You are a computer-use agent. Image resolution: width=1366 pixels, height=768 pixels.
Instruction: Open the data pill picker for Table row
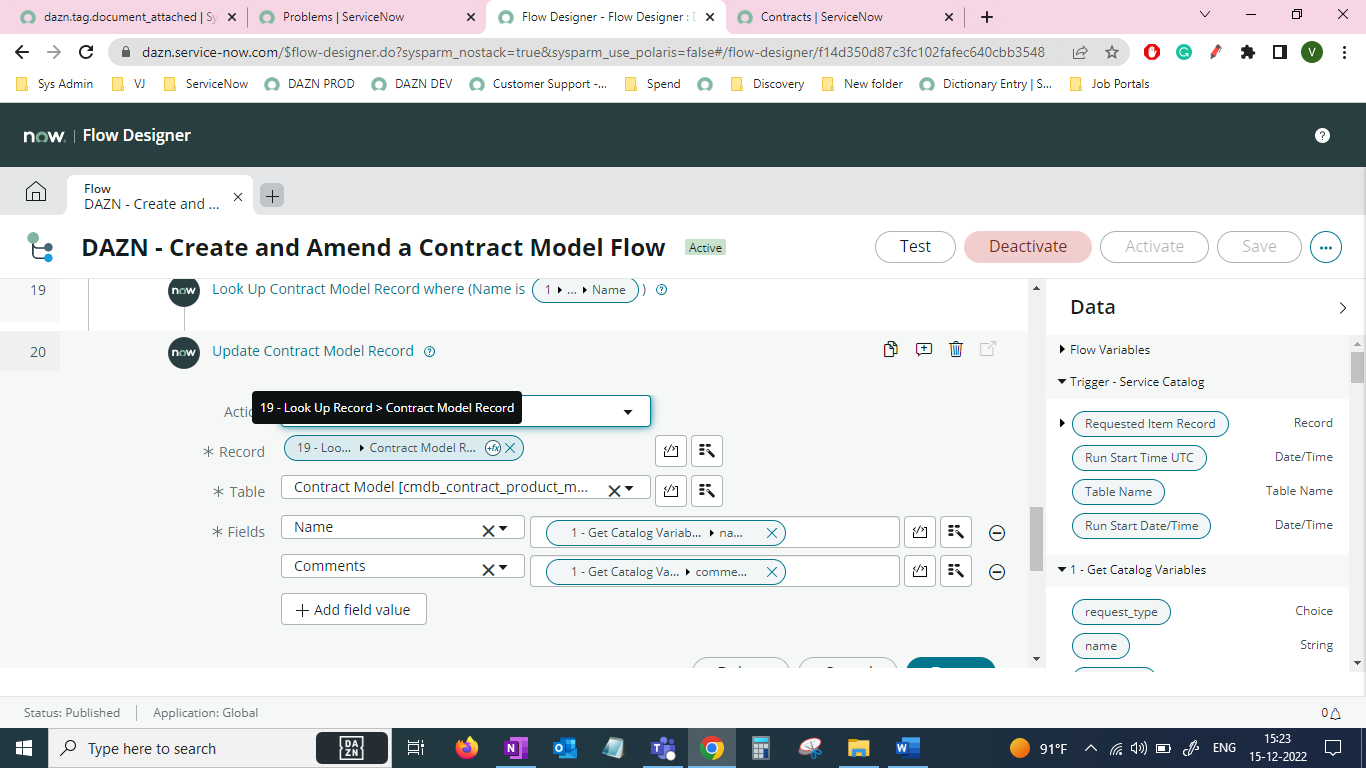(707, 491)
